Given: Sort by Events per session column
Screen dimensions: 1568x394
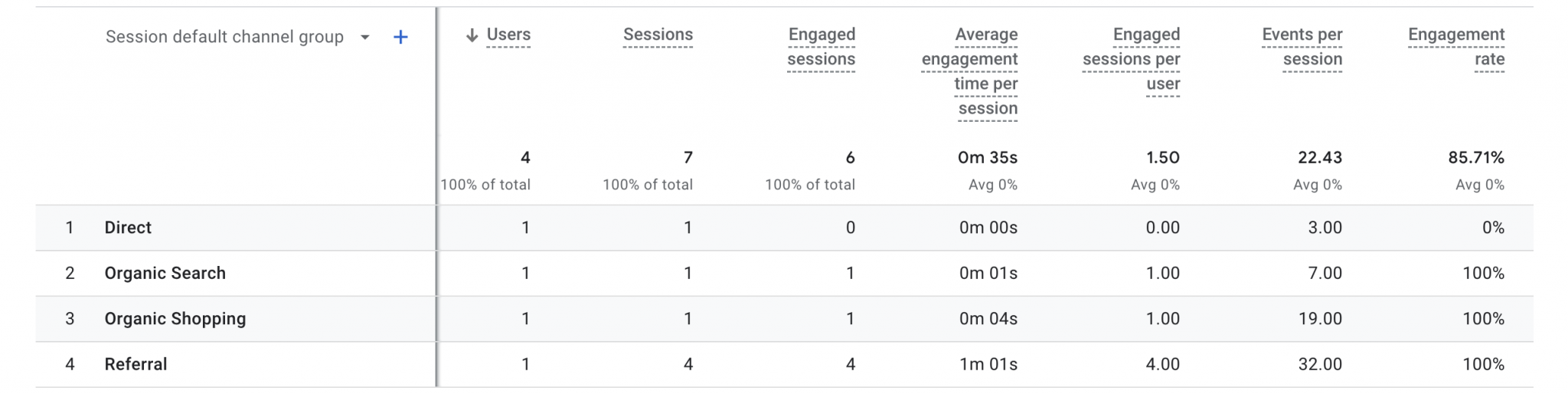Looking at the screenshot, I should click(x=1302, y=47).
